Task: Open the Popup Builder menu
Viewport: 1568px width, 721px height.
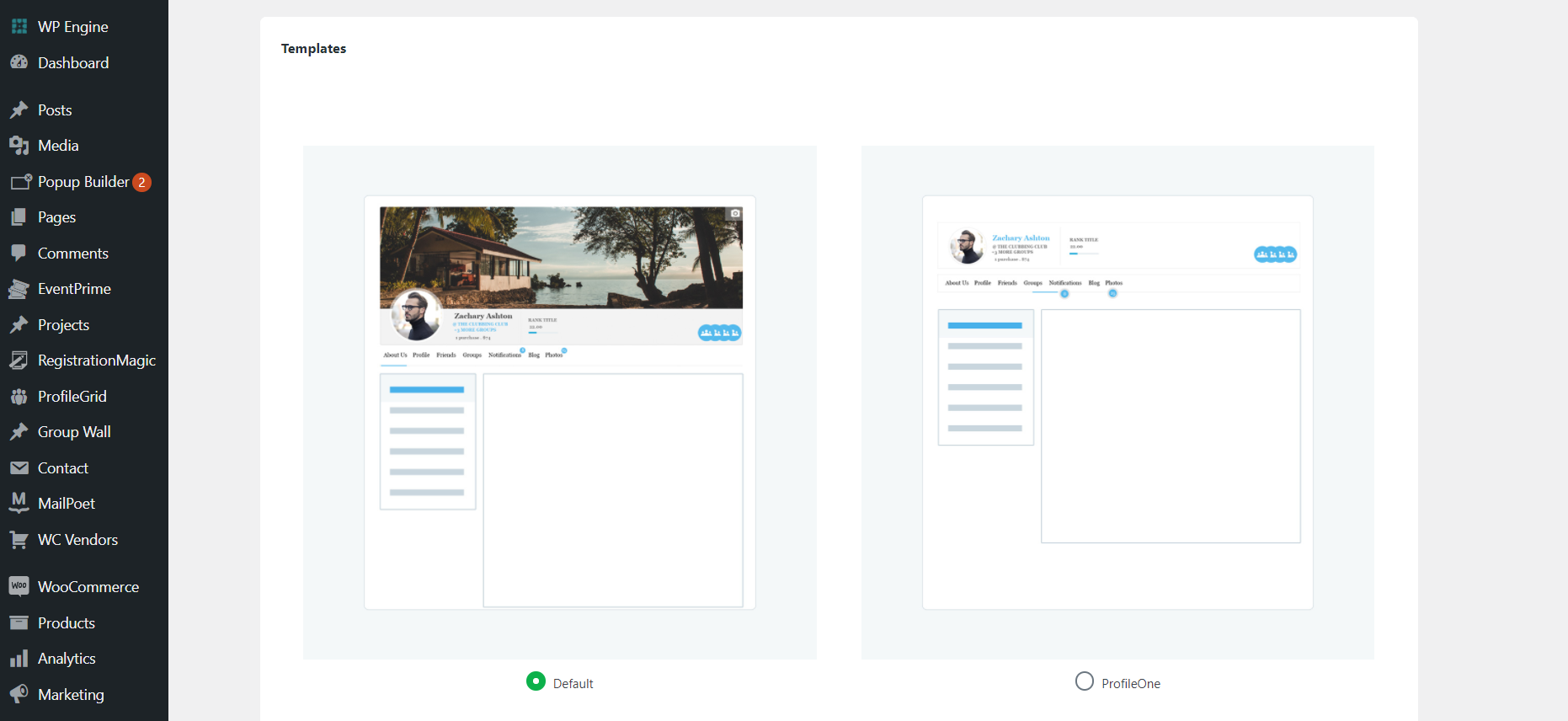Action: 83,182
